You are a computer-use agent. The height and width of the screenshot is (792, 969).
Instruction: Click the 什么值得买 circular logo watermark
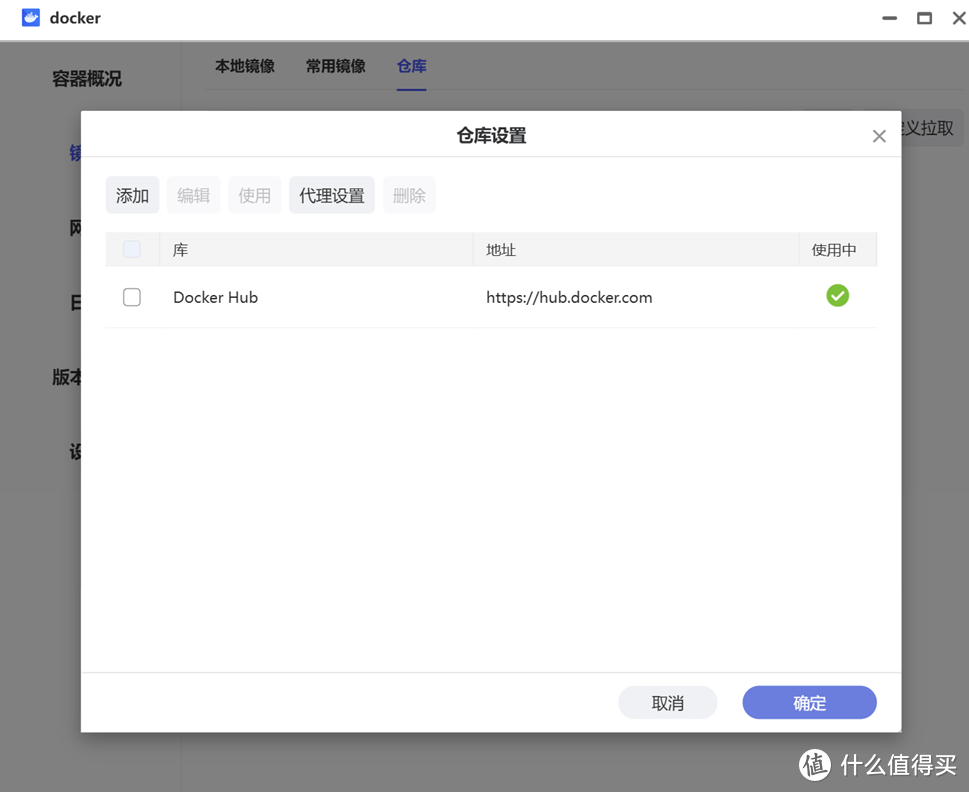[x=815, y=765]
